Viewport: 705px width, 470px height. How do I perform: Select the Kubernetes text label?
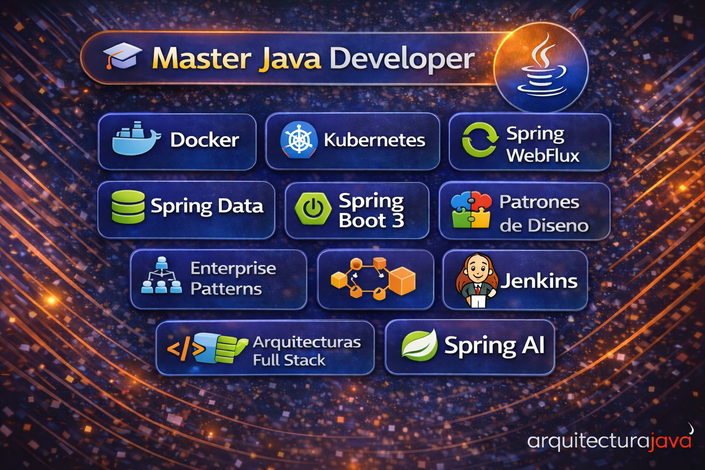point(375,141)
